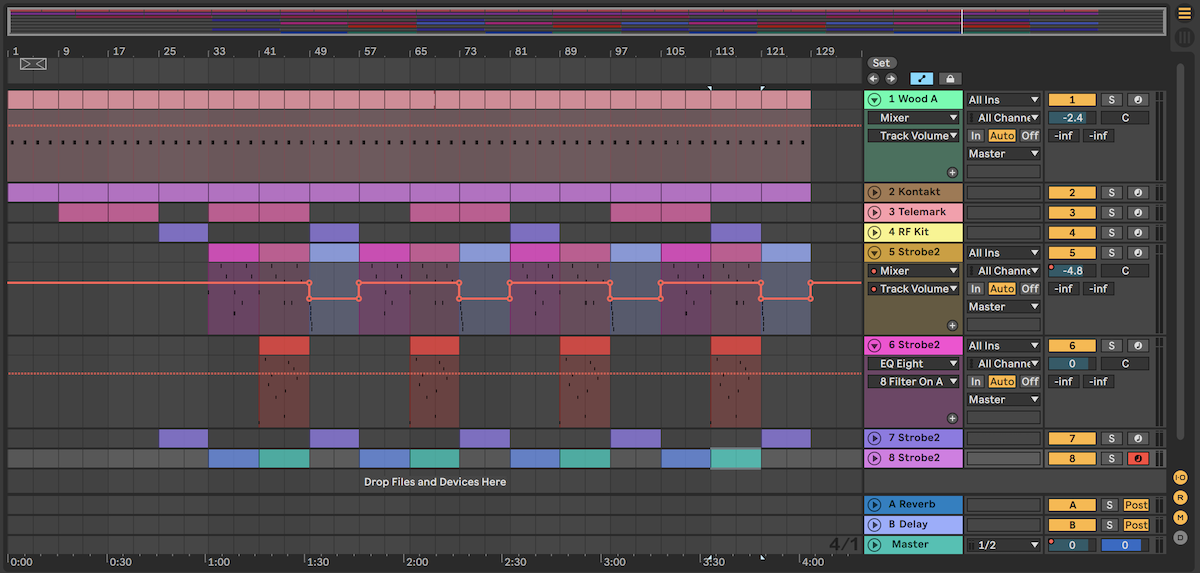This screenshot has height=573, width=1200.
Task: Jump to next locator arrow button
Action: (891, 78)
